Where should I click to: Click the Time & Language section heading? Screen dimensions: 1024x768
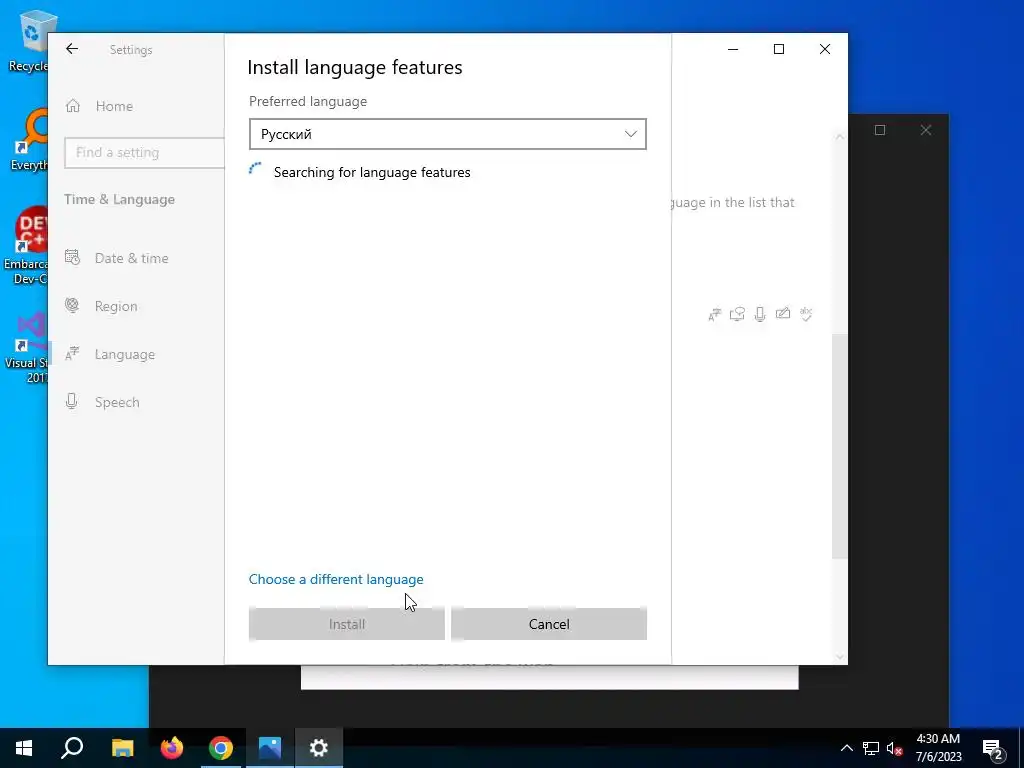tap(120, 199)
